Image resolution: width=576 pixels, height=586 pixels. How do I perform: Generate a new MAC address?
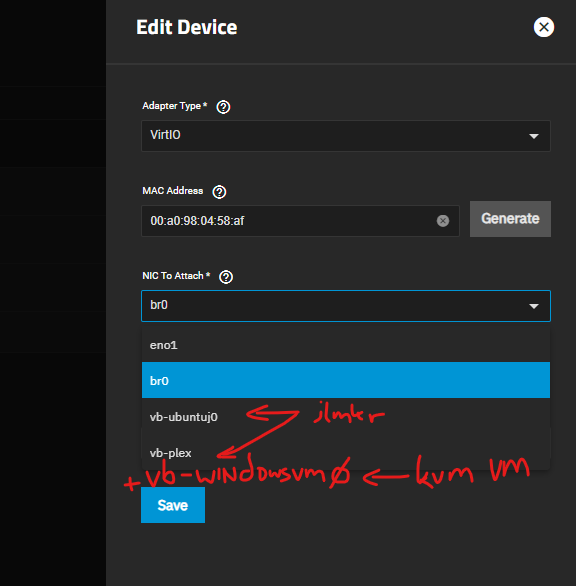click(510, 219)
